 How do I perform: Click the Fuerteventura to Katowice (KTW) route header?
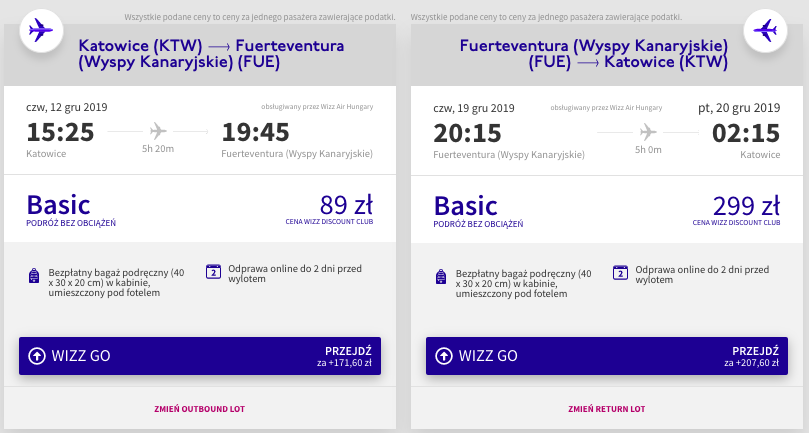click(x=593, y=54)
